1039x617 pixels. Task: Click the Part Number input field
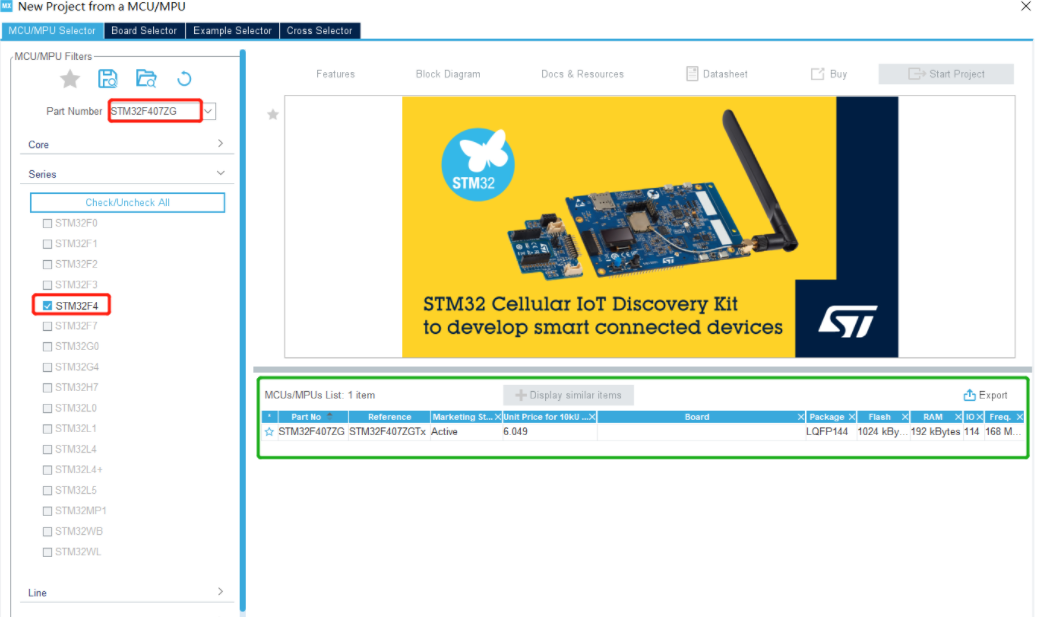tap(155, 111)
